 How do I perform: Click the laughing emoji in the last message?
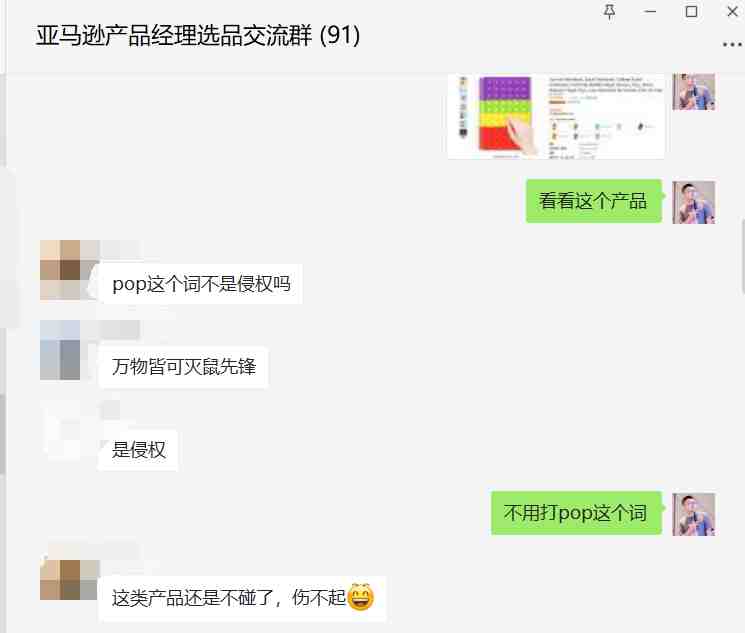coord(361,597)
